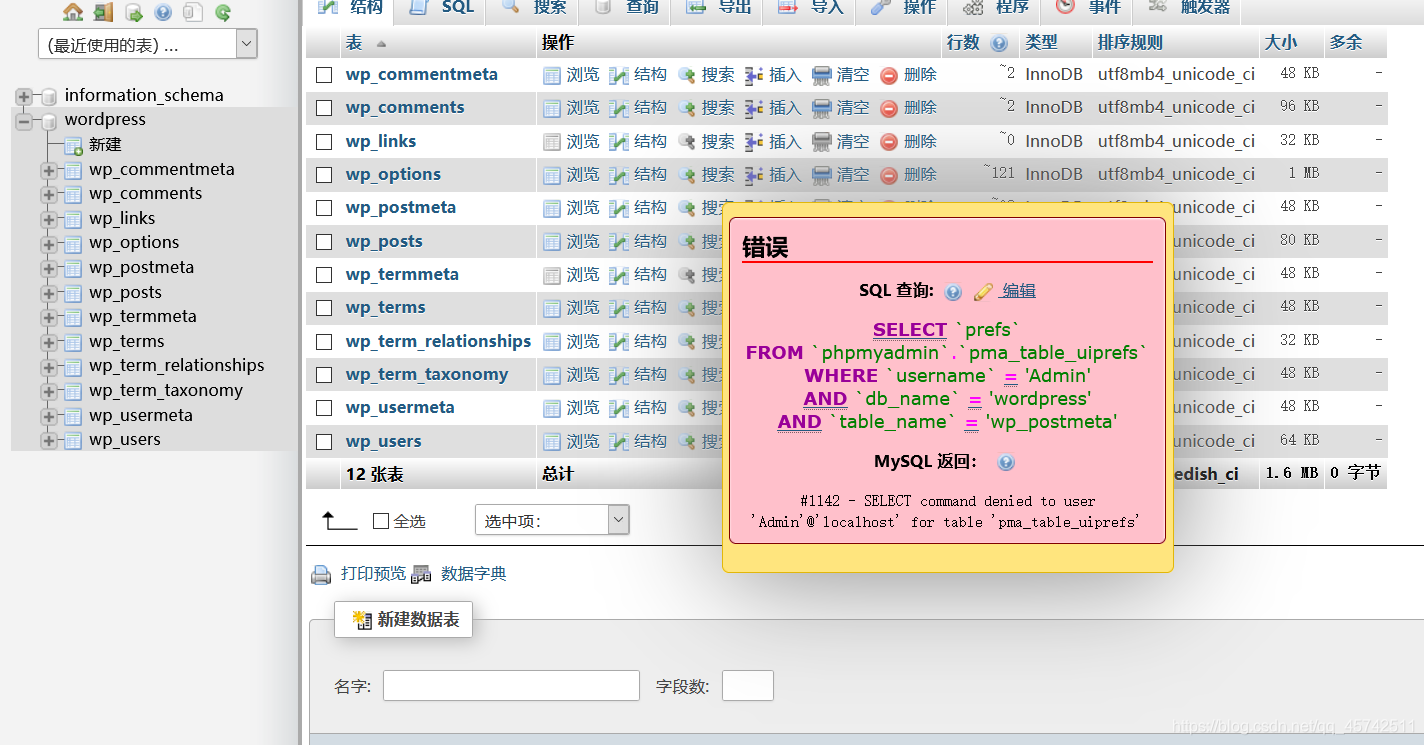Viewport: 1424px width, 745px height.
Task: Open wp_commentmeta table link in main list
Action: pos(421,74)
